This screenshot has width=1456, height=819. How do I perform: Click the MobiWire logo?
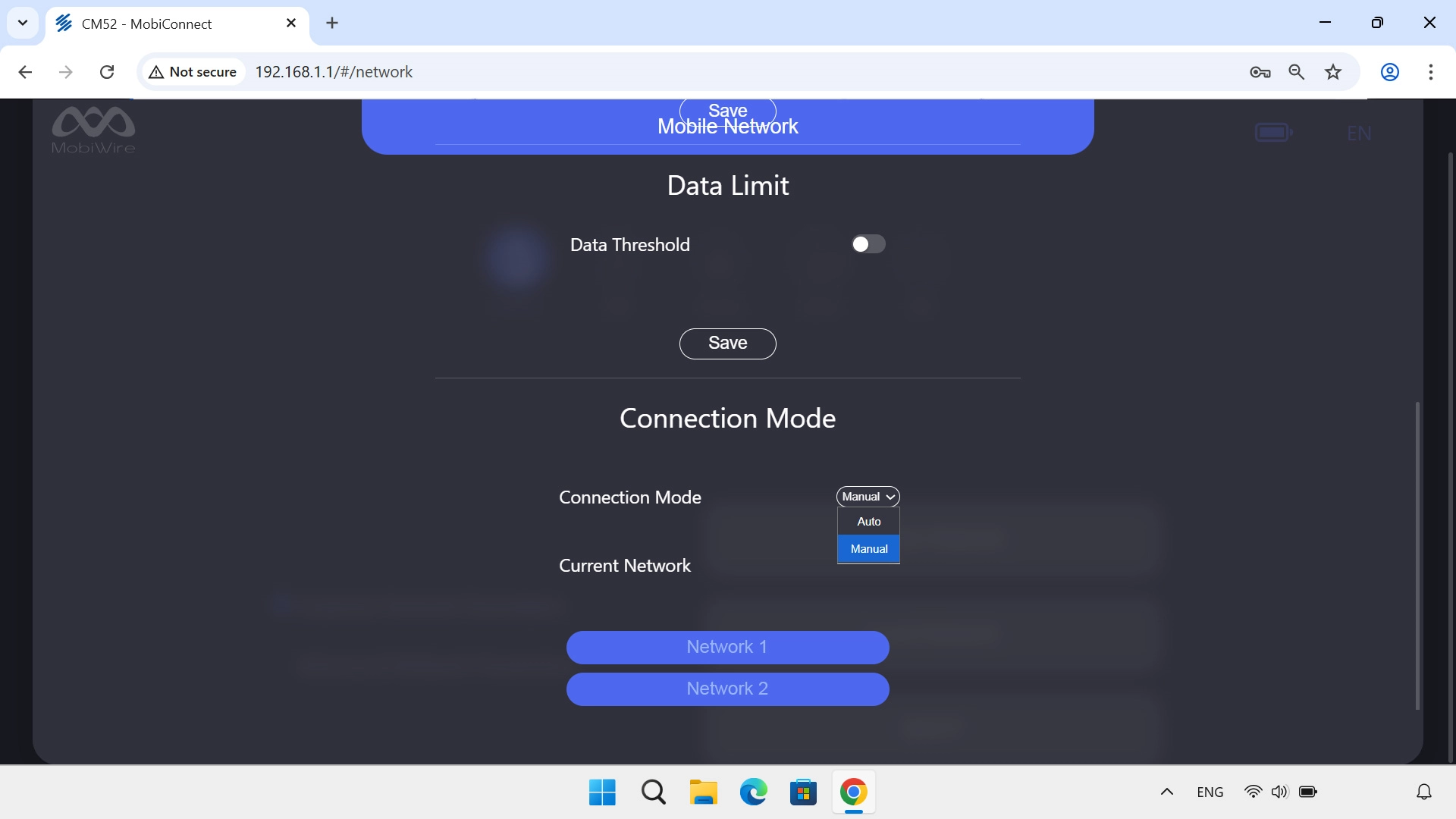pyautogui.click(x=93, y=130)
